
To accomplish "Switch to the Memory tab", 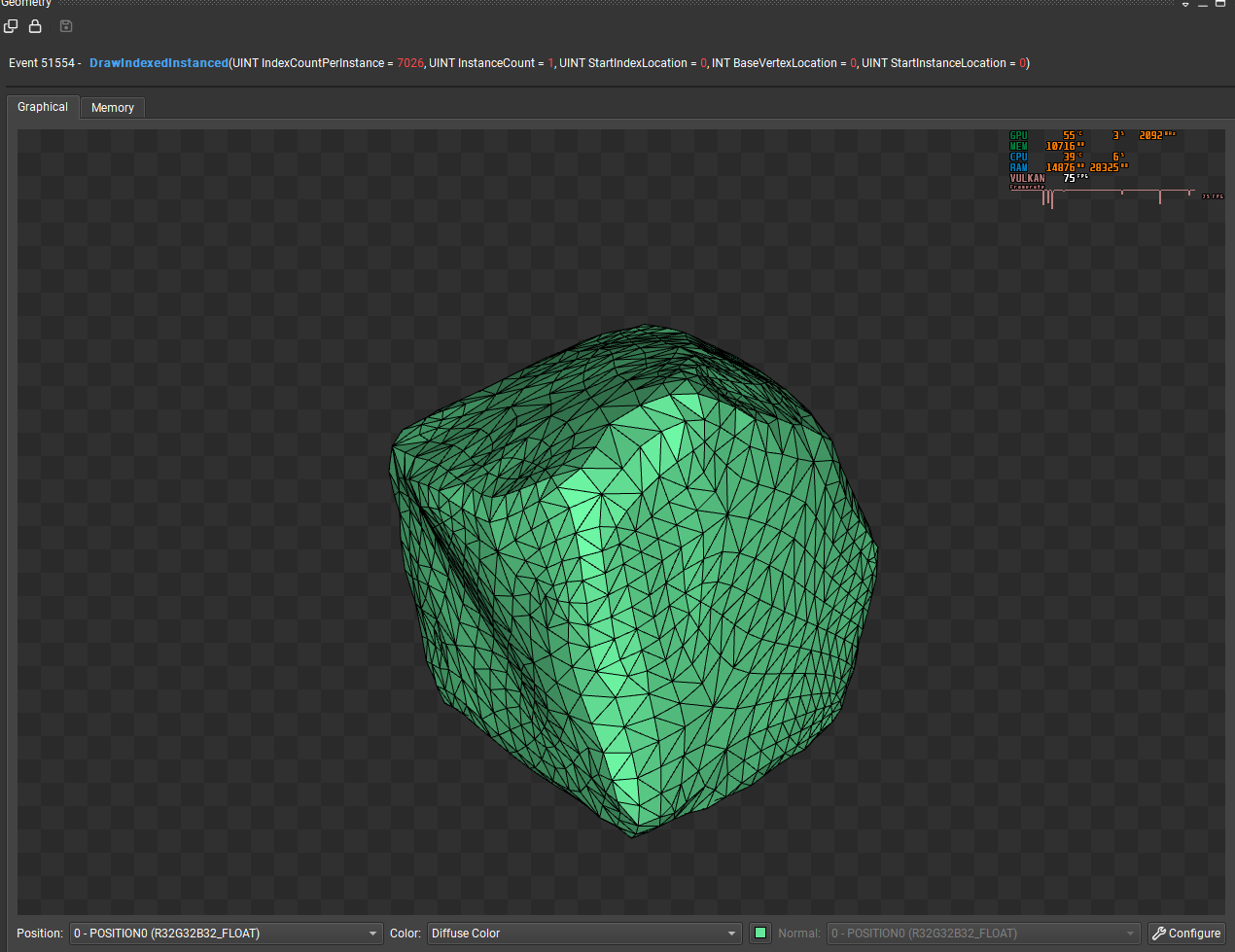I will click(x=113, y=108).
